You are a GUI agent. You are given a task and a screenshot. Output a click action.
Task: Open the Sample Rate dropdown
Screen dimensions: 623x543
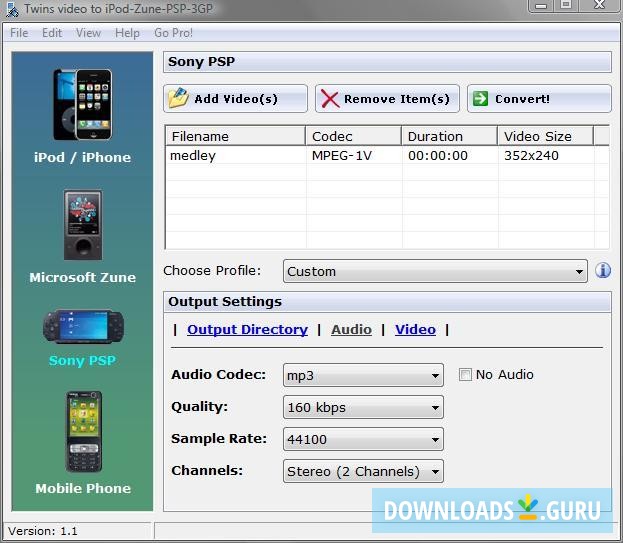(x=363, y=439)
